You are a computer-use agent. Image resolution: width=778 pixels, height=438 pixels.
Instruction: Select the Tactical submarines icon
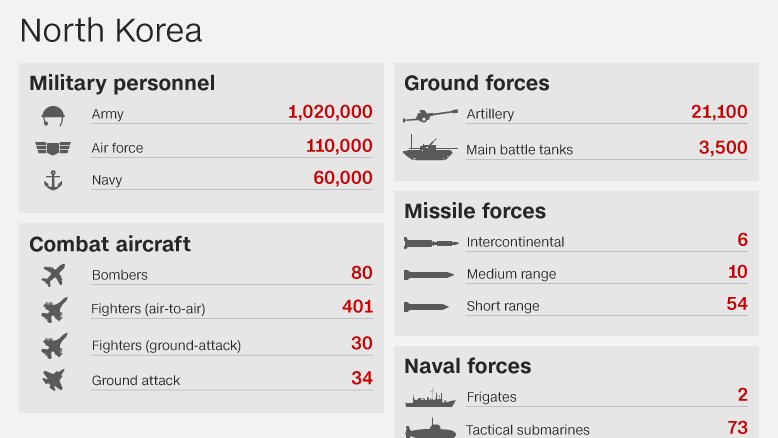pyautogui.click(x=430, y=428)
